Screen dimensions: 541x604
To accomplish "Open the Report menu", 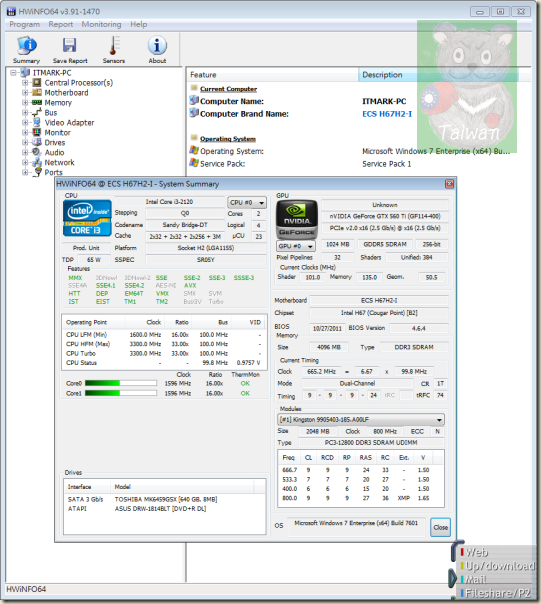I will [x=60, y=24].
